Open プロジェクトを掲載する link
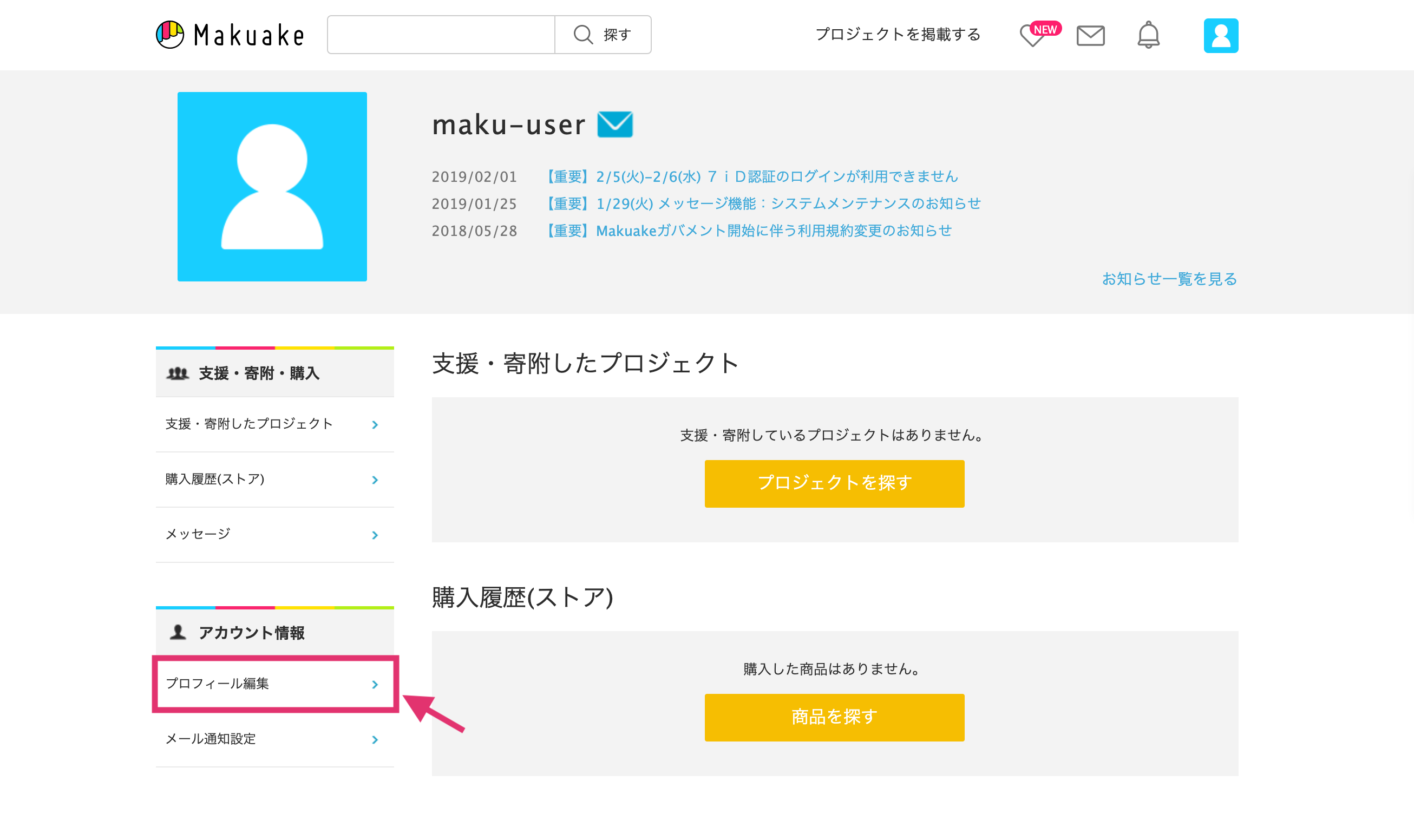 pyautogui.click(x=898, y=35)
